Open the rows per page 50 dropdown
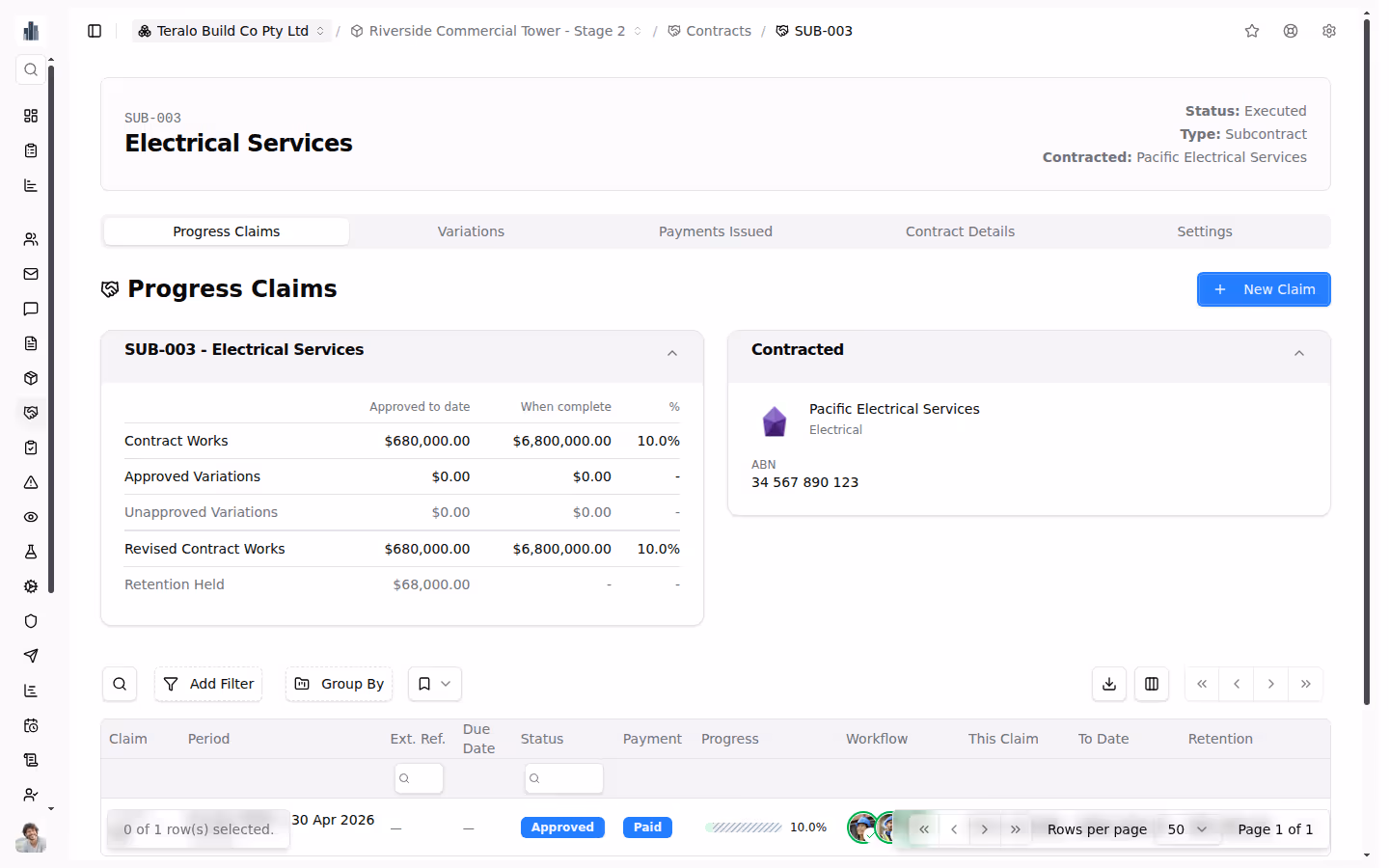The height and width of the screenshot is (868, 1389). click(x=1187, y=829)
